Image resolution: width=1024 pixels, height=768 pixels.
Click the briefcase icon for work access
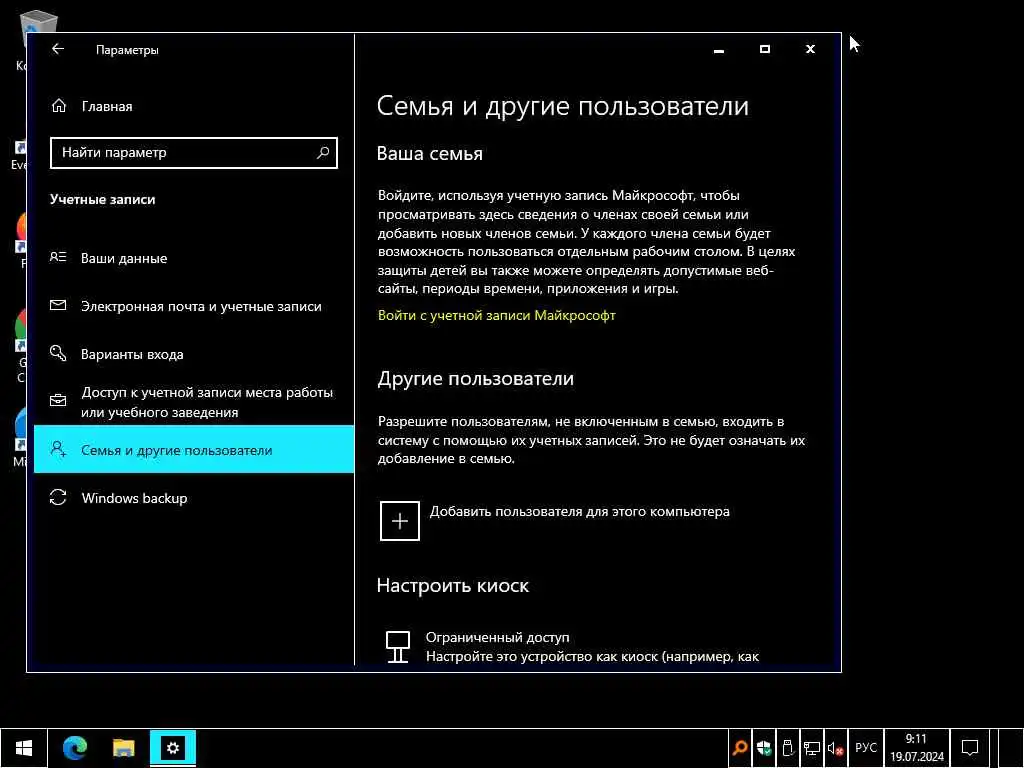click(58, 400)
